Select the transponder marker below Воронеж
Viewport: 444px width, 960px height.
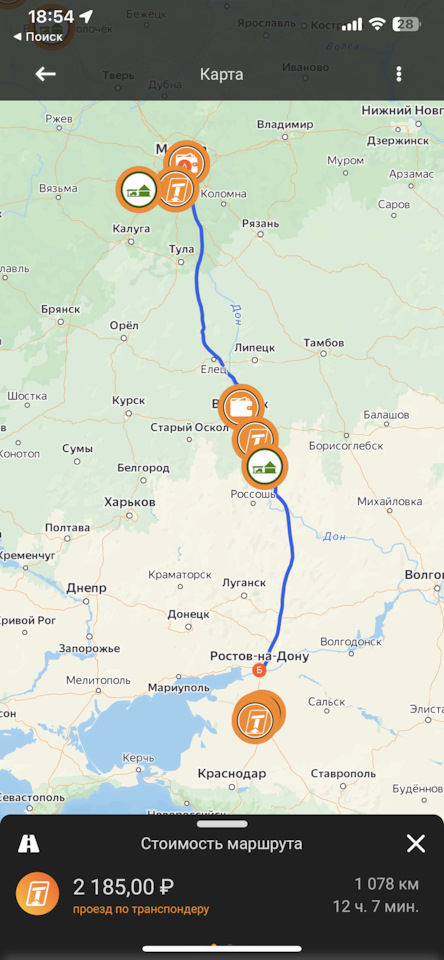click(255, 437)
